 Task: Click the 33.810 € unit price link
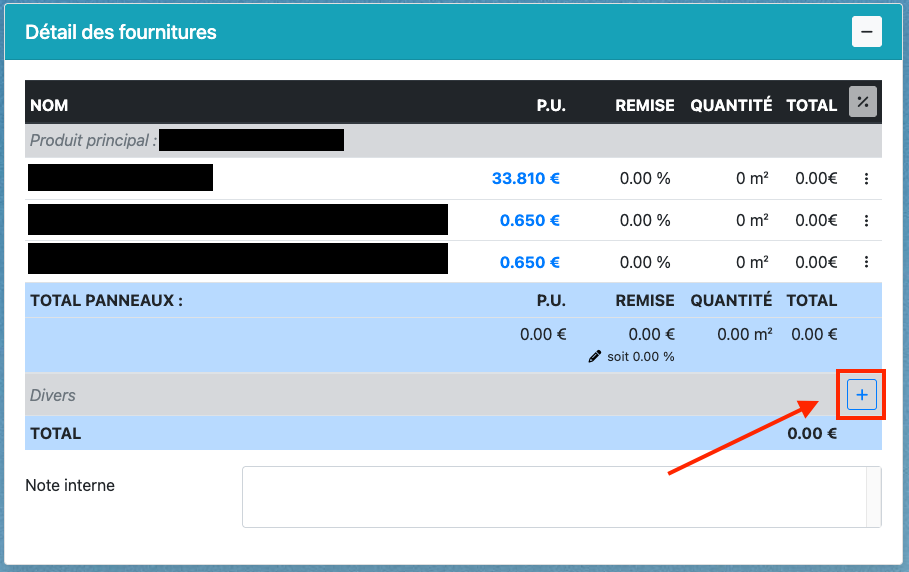[x=525, y=179]
